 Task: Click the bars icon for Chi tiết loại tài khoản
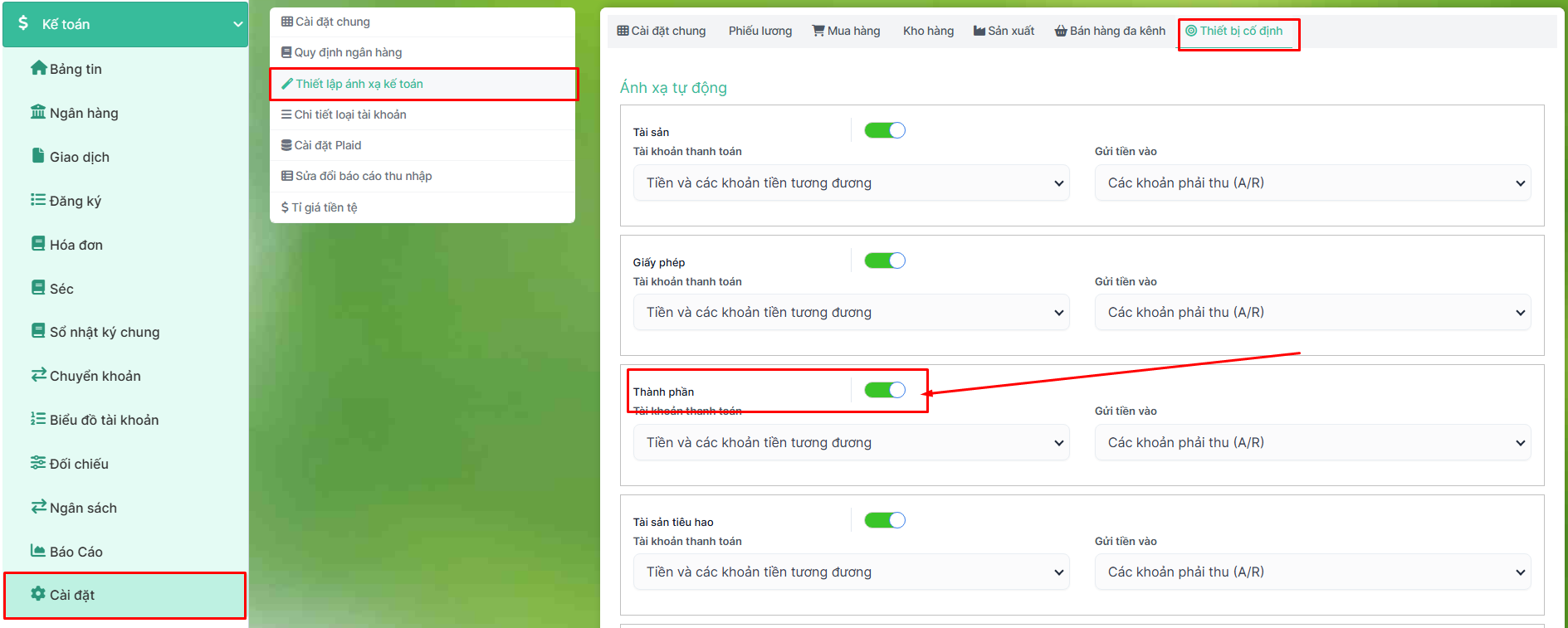tap(286, 114)
